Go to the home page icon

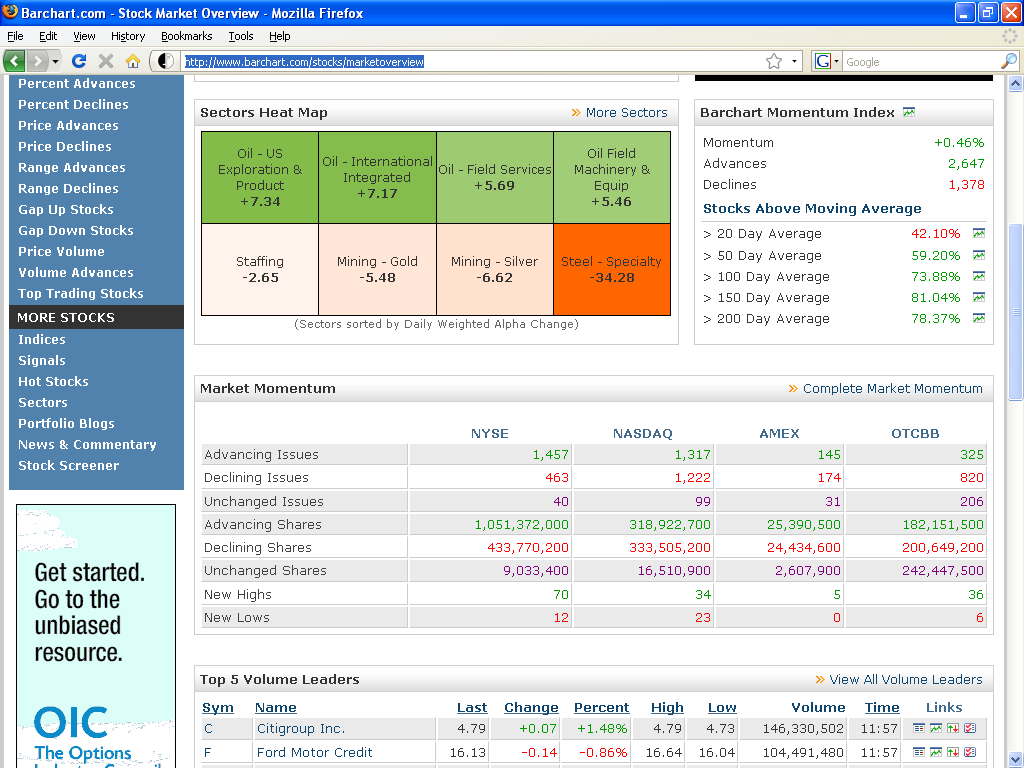click(133, 61)
